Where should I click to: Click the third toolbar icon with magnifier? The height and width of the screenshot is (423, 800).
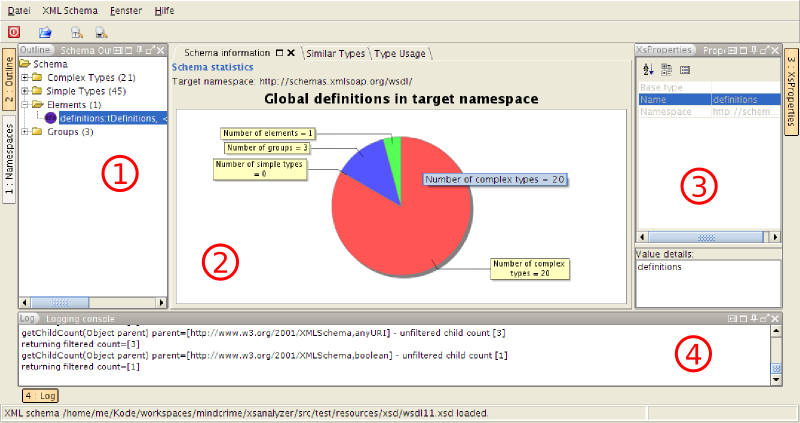(75, 32)
